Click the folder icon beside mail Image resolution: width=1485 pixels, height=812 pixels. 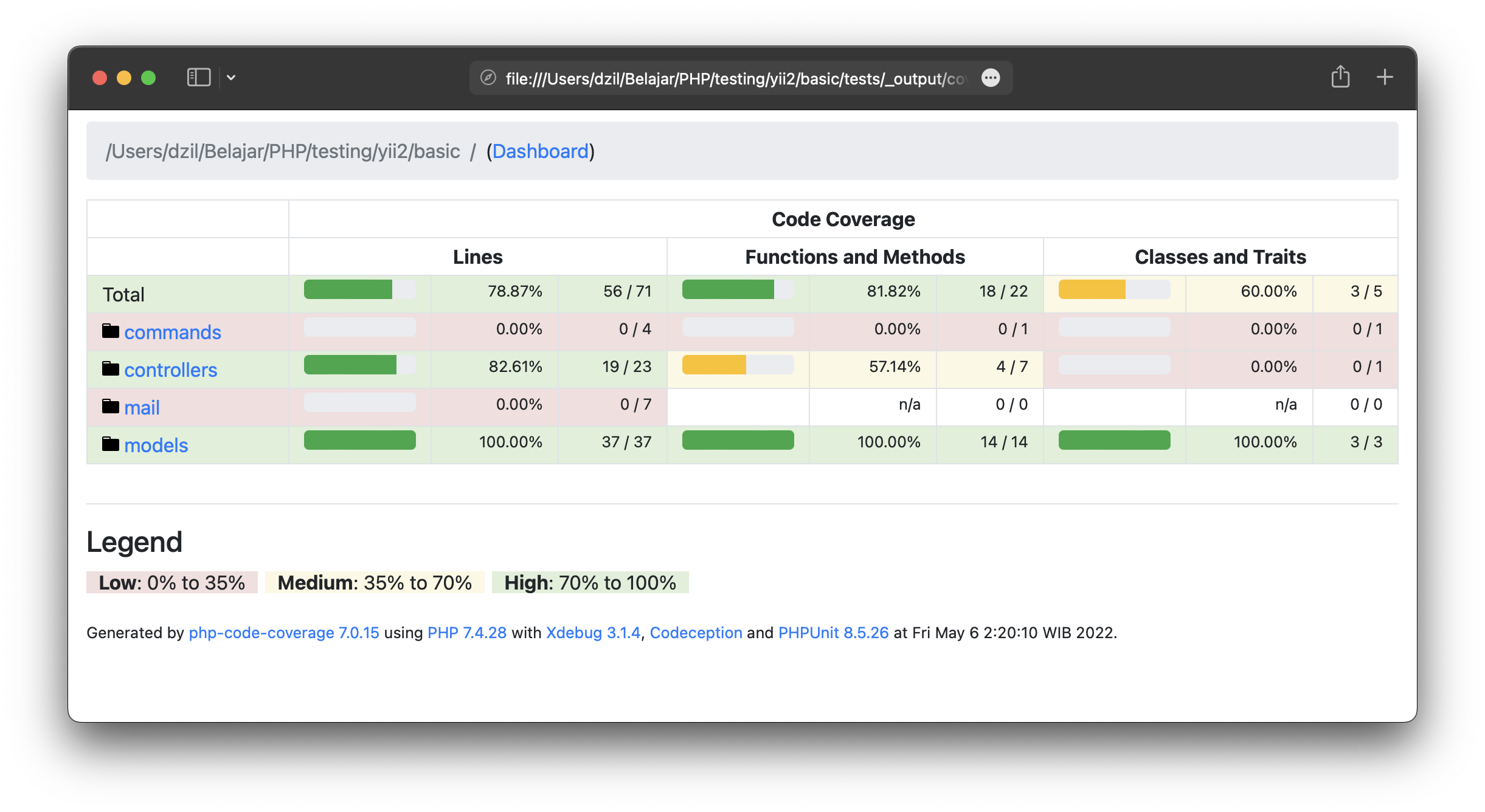(x=110, y=407)
